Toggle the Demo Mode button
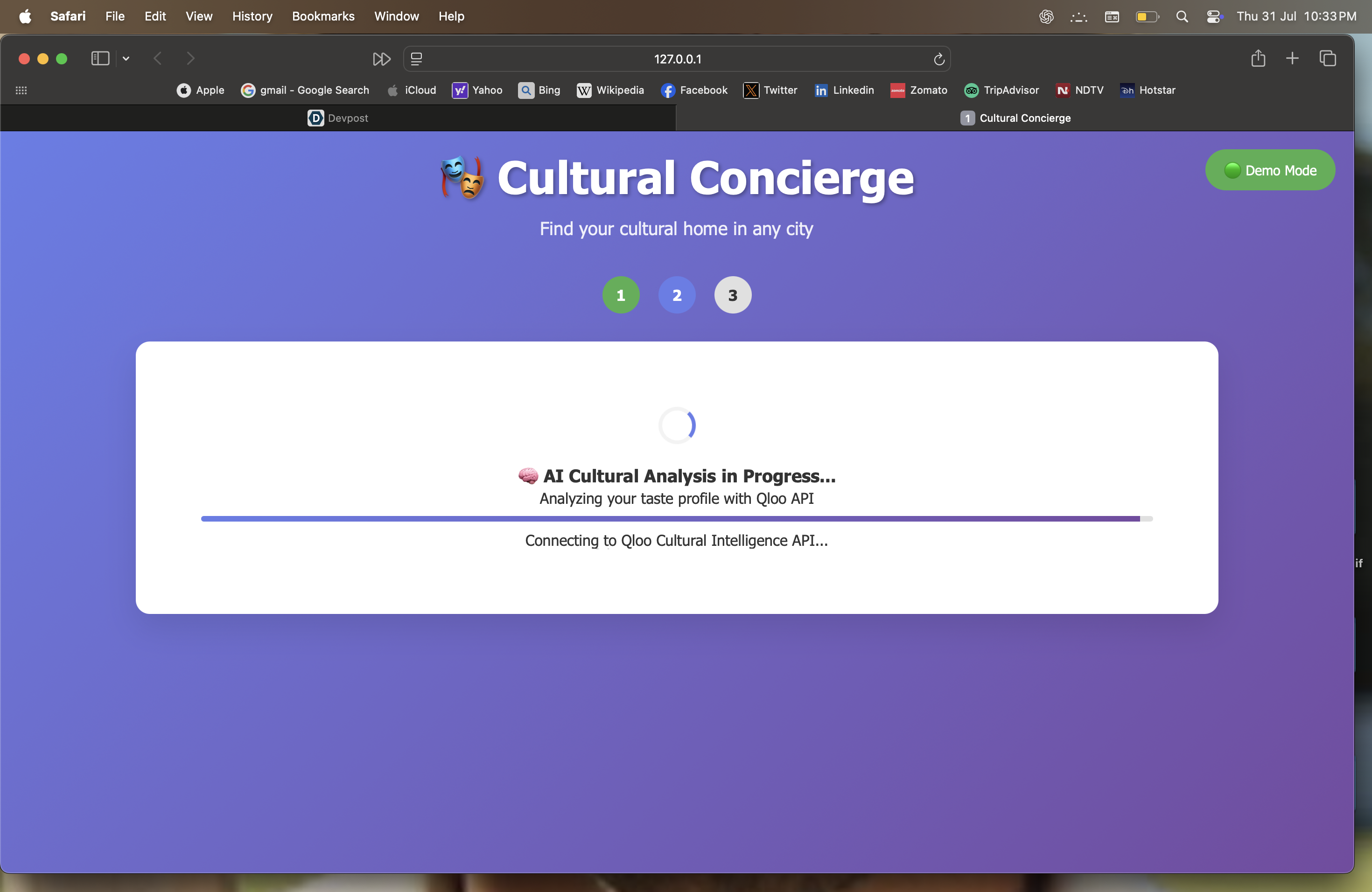Viewport: 1372px width, 892px height. pos(1269,171)
